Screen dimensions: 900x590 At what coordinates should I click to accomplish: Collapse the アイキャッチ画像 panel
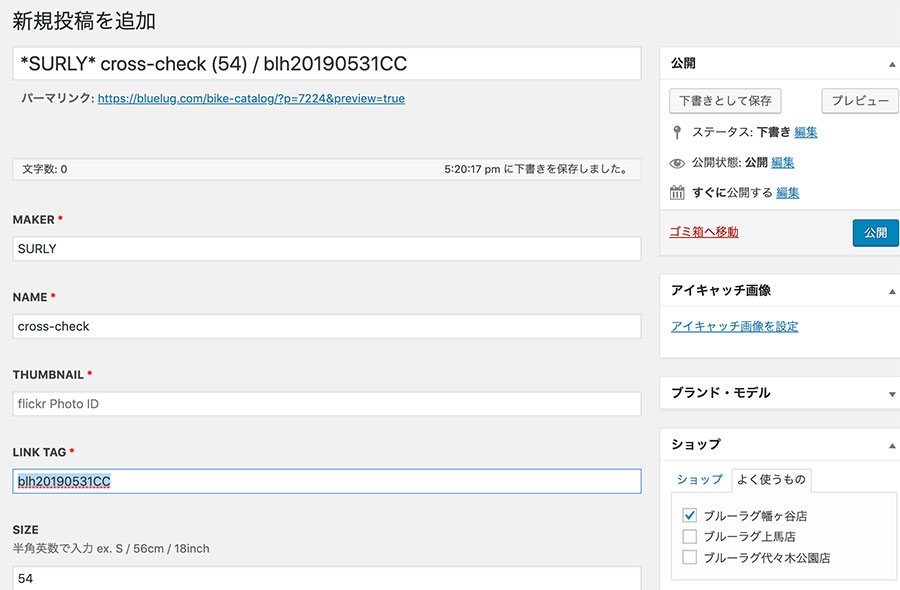[892, 292]
